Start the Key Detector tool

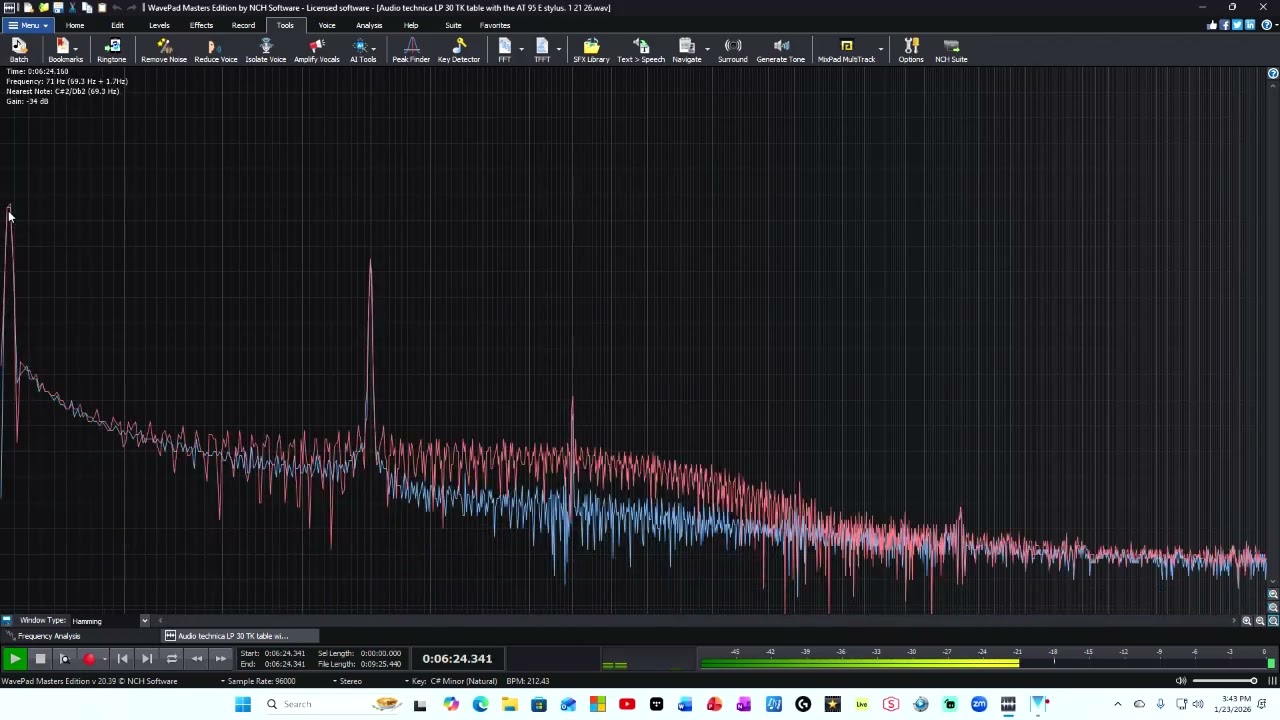coord(459,50)
